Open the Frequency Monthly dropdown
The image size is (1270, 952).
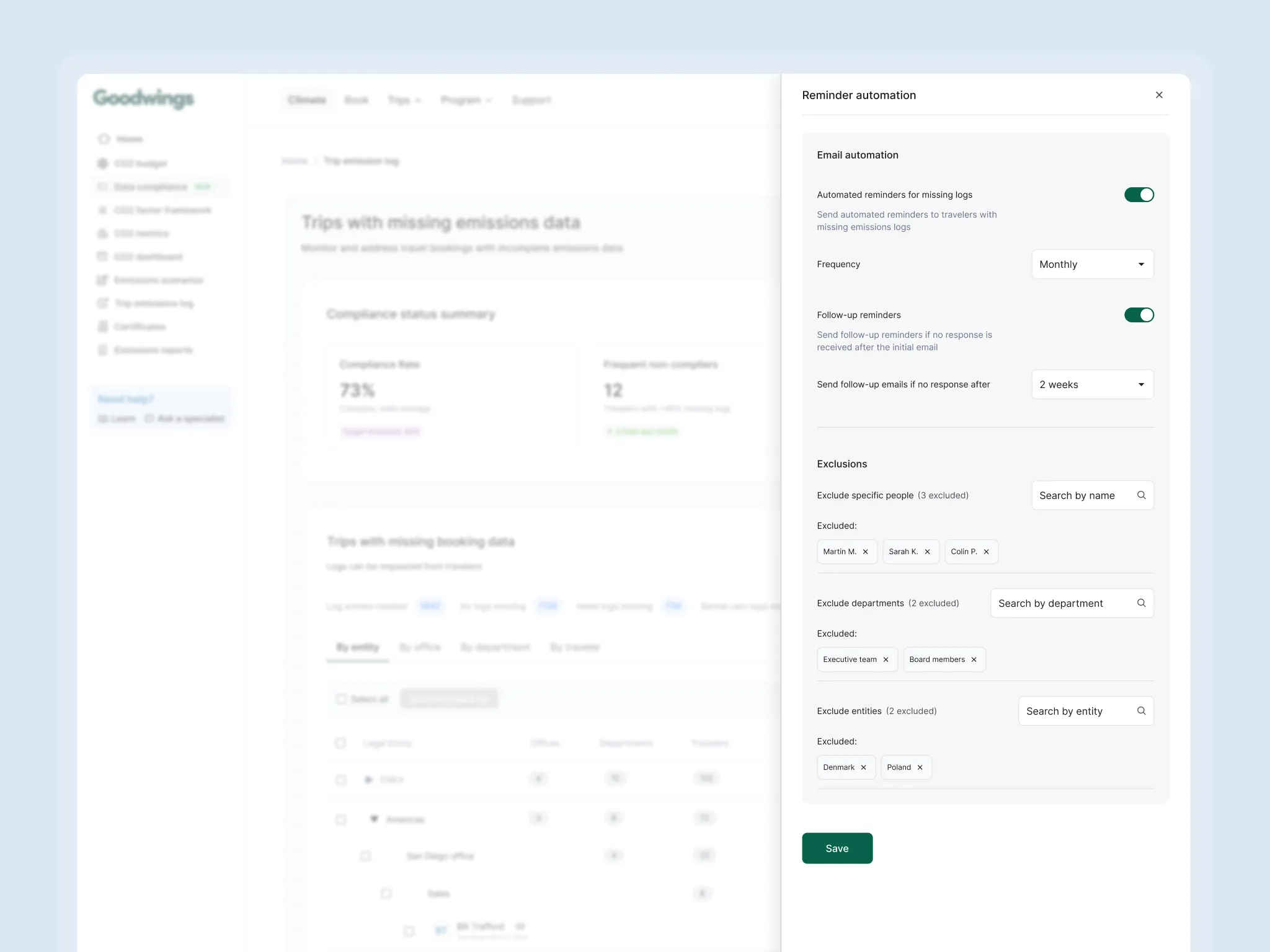(1092, 264)
